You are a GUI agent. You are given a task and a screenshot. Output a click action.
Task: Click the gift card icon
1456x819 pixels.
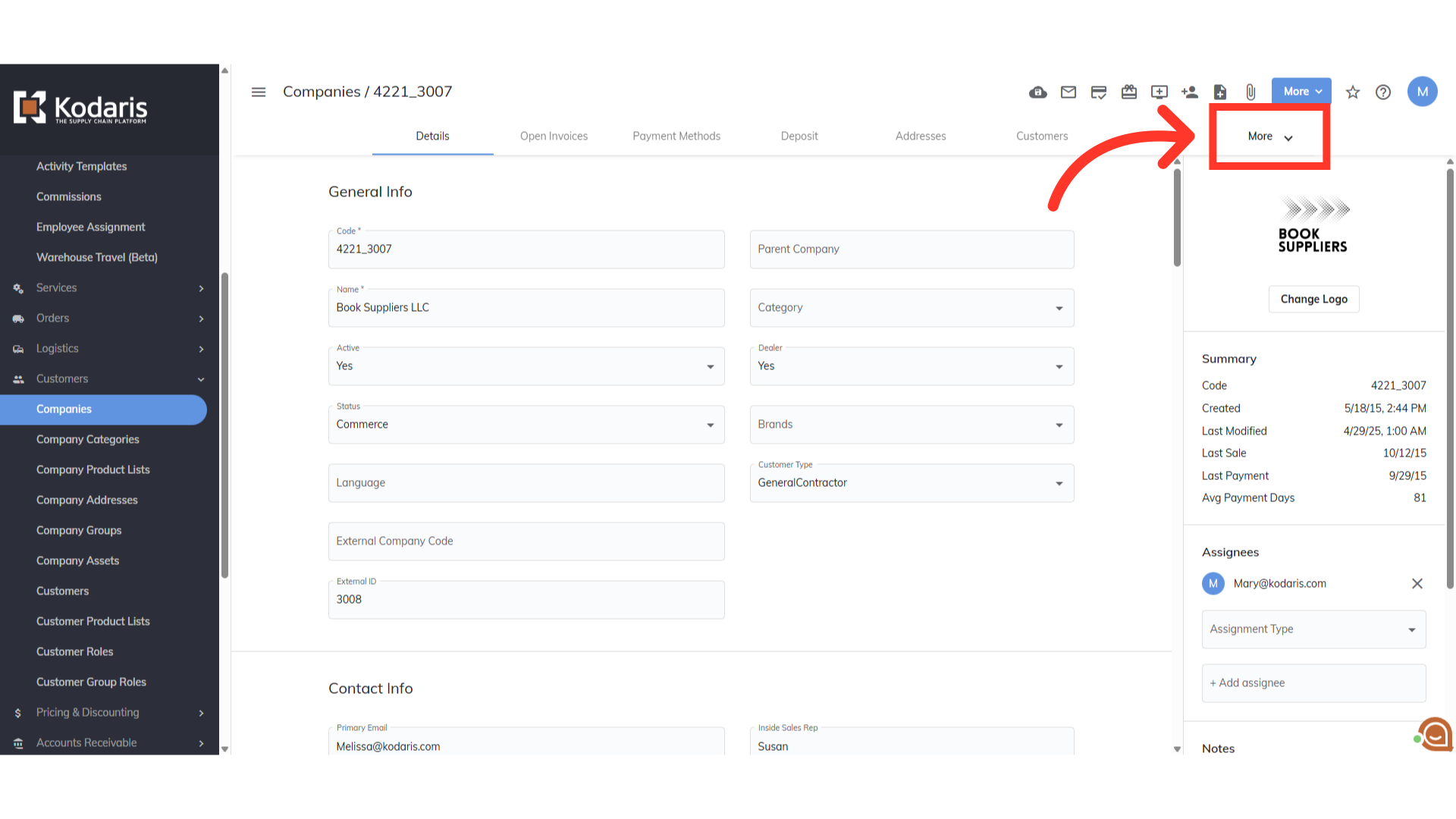[1128, 92]
